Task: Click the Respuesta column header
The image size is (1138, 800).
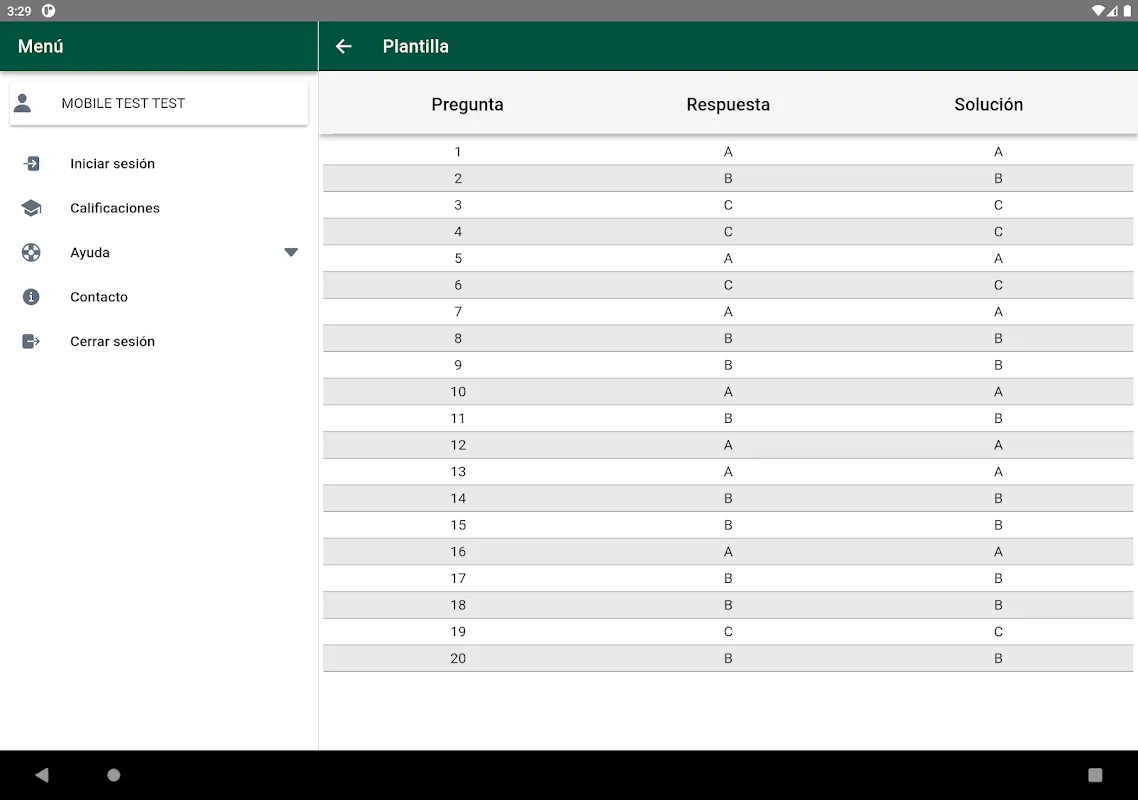Action: click(728, 105)
